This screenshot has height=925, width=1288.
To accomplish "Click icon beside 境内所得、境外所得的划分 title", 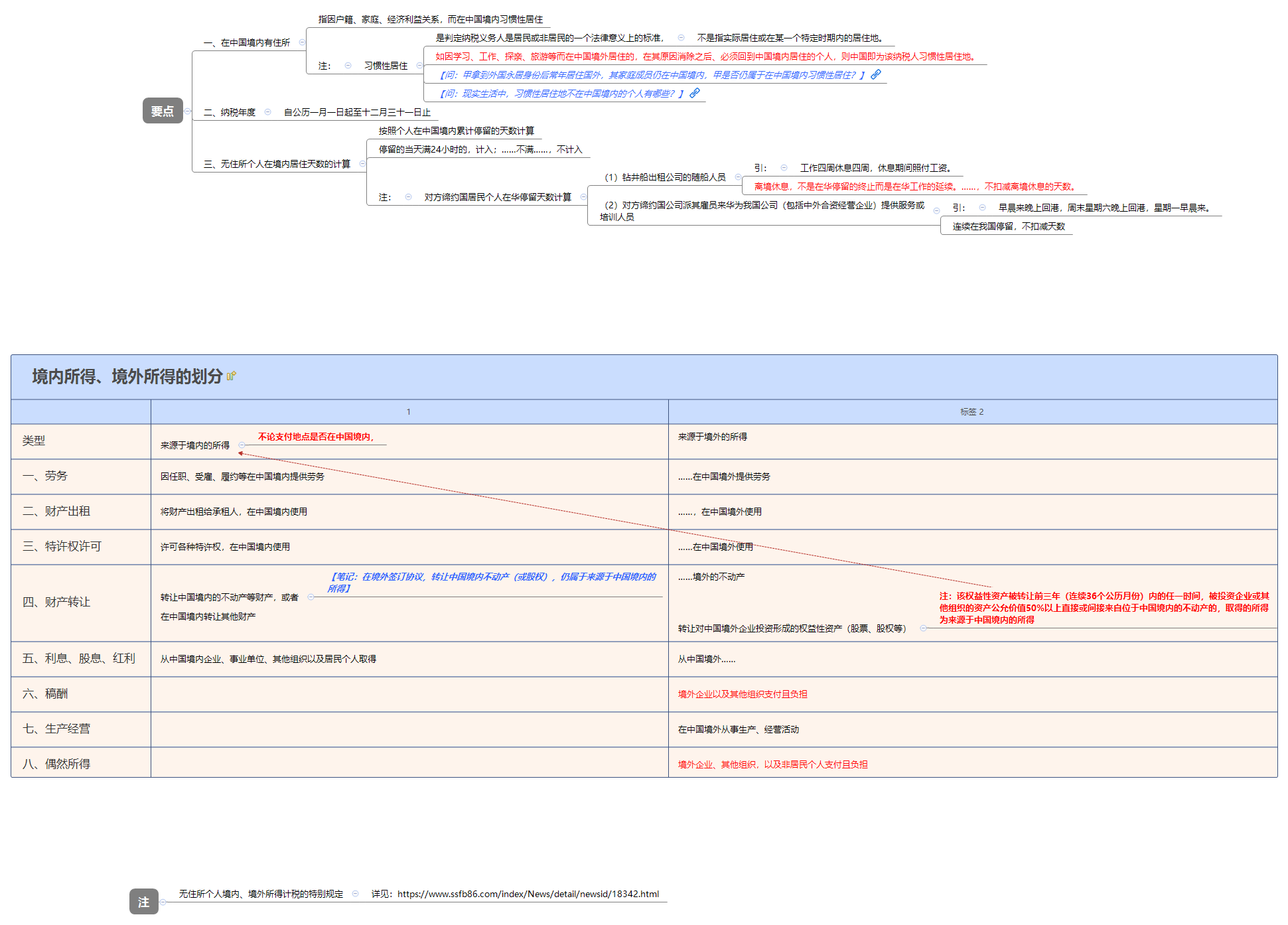I will [231, 376].
